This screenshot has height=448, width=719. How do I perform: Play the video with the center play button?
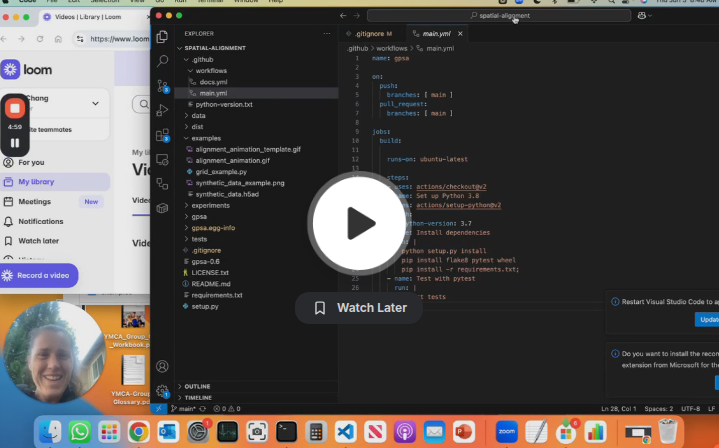tap(358, 223)
